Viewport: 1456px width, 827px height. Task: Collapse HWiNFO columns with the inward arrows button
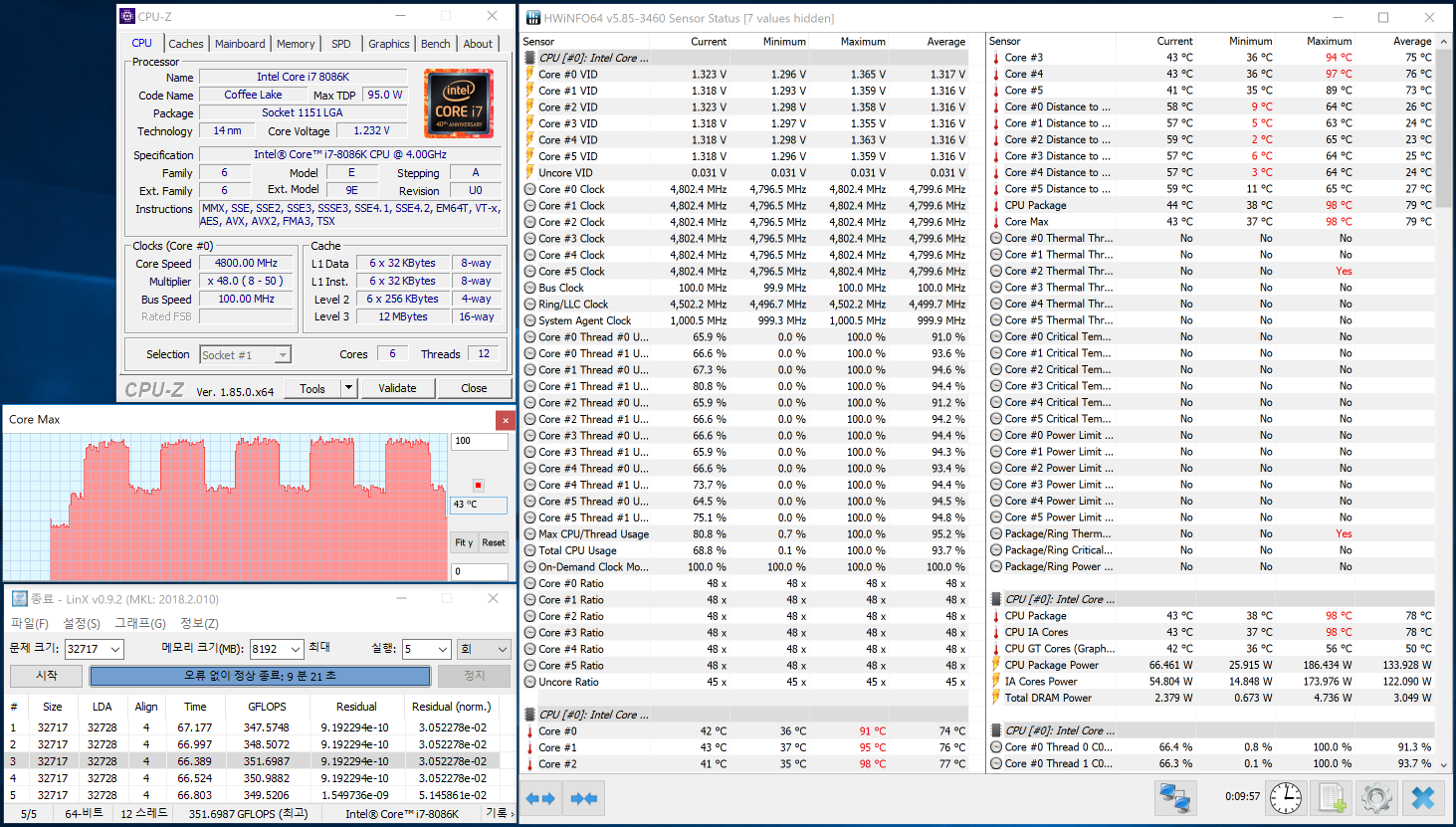click(x=584, y=798)
